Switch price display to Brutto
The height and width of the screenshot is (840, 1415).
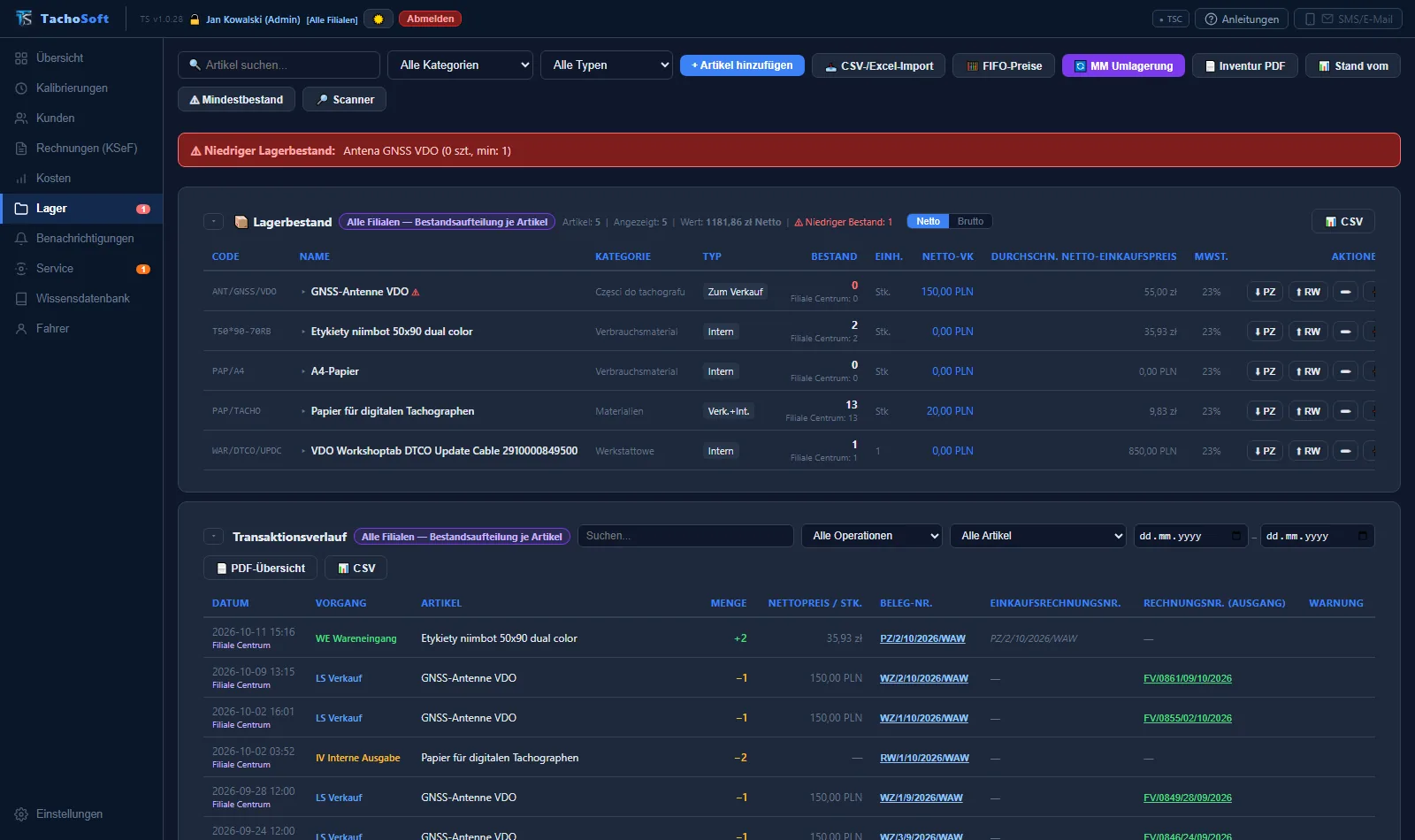pyautogui.click(x=970, y=221)
